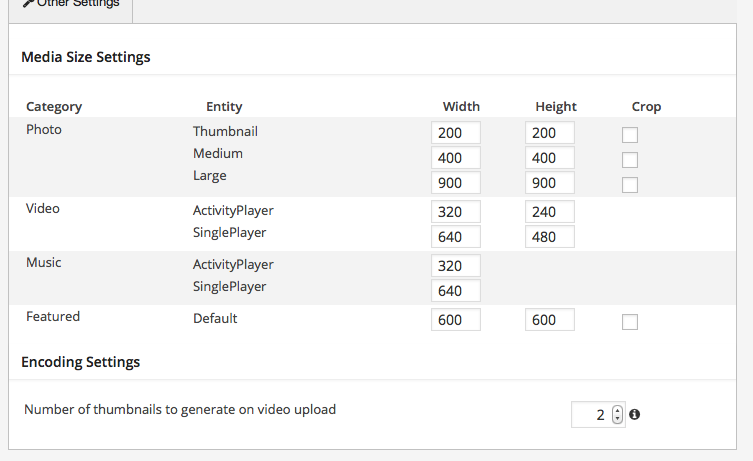Screen dimensions: 753x461
Task: Edit Music ActivityPlayer width field
Action: coord(456,266)
